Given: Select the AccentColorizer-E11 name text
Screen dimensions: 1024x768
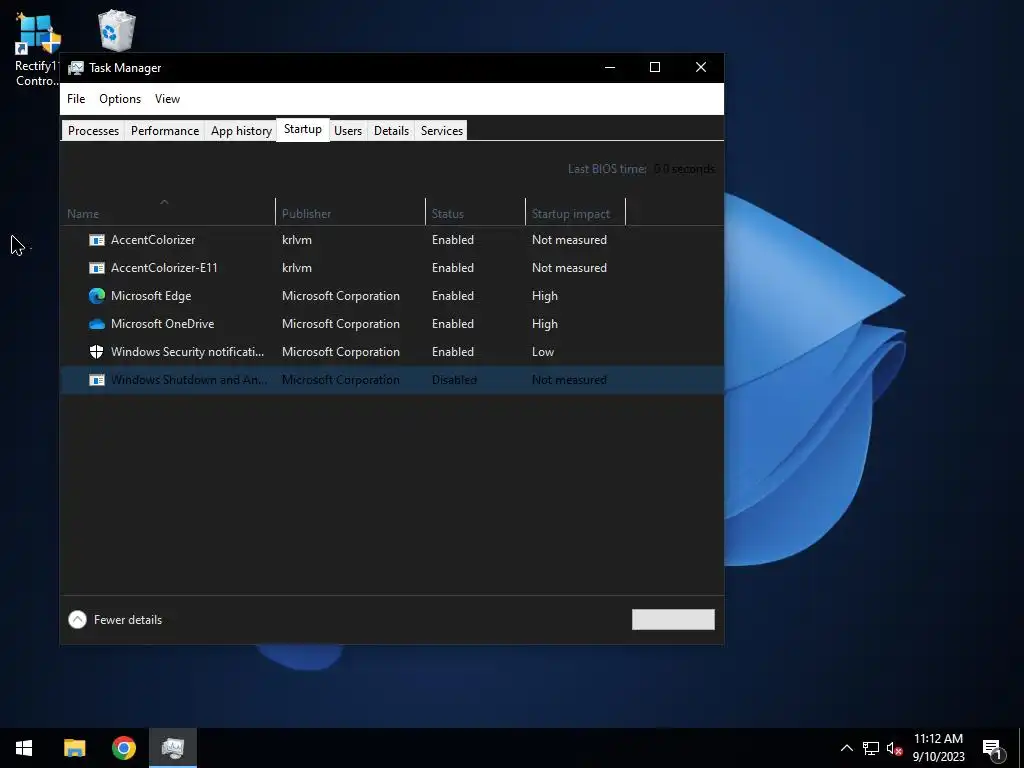Looking at the screenshot, I should pyautogui.click(x=164, y=268).
